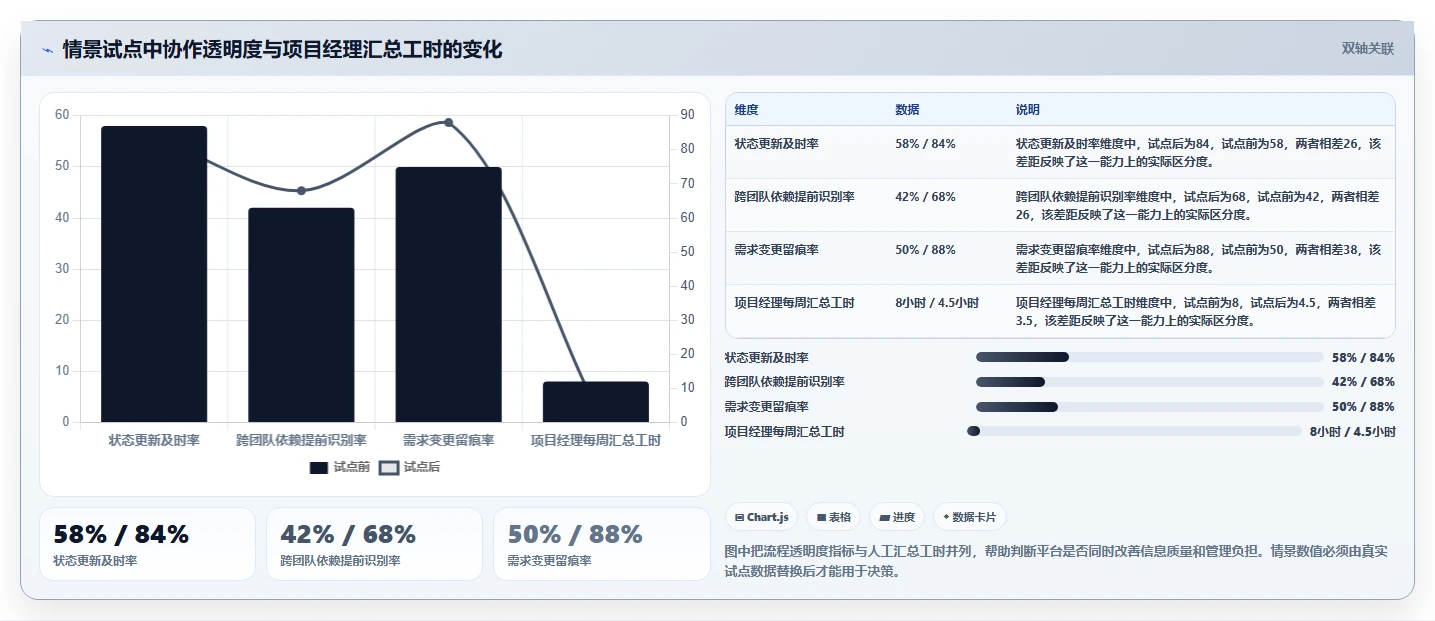Click the 进度 chip
The image size is (1435, 621).
coord(897,517)
